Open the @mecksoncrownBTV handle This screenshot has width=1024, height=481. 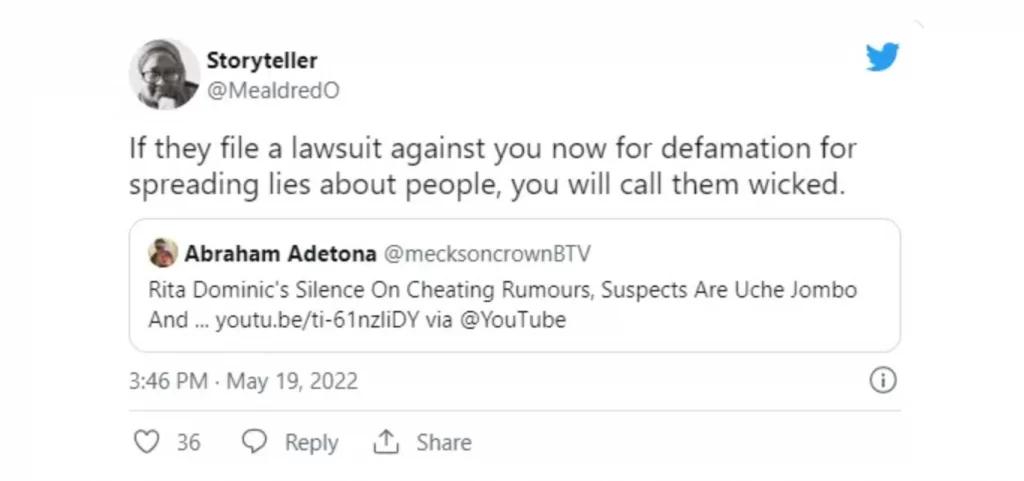coord(486,254)
